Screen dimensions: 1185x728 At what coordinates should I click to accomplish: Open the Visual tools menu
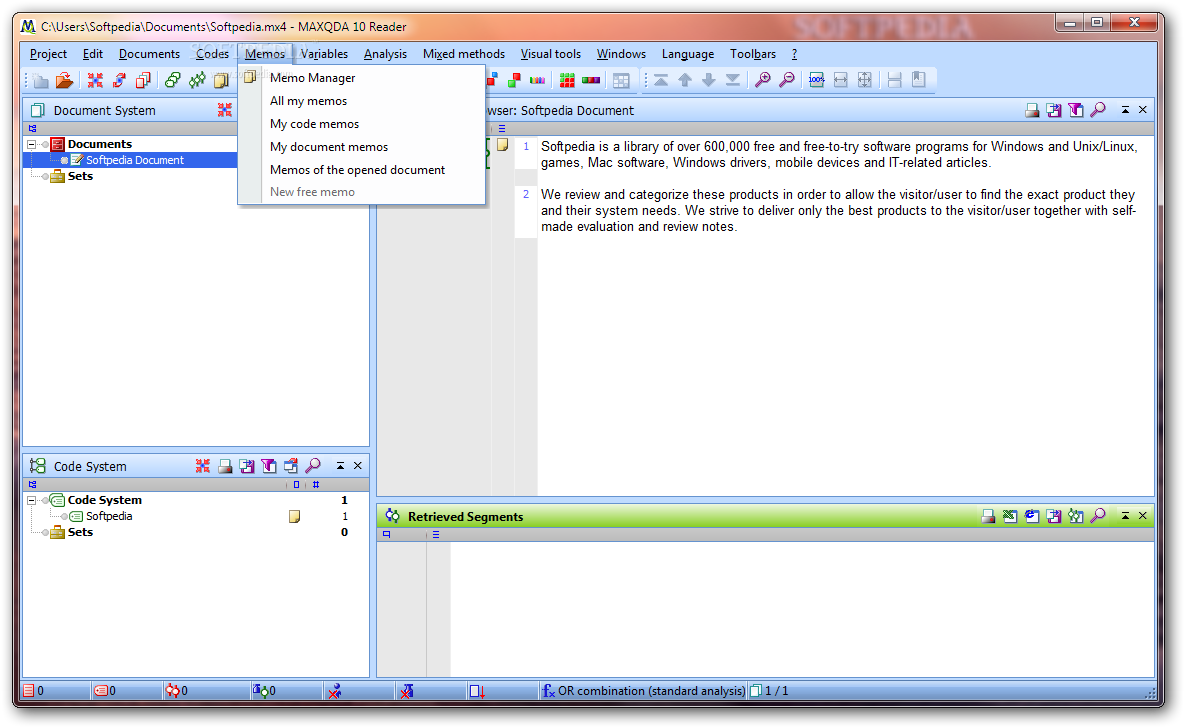(x=551, y=54)
